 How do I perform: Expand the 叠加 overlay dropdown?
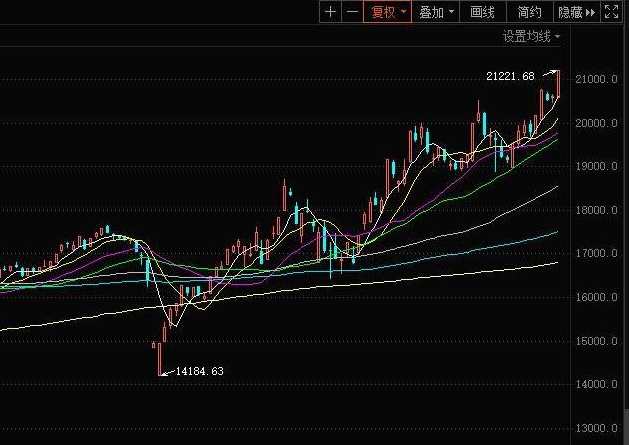(x=437, y=12)
